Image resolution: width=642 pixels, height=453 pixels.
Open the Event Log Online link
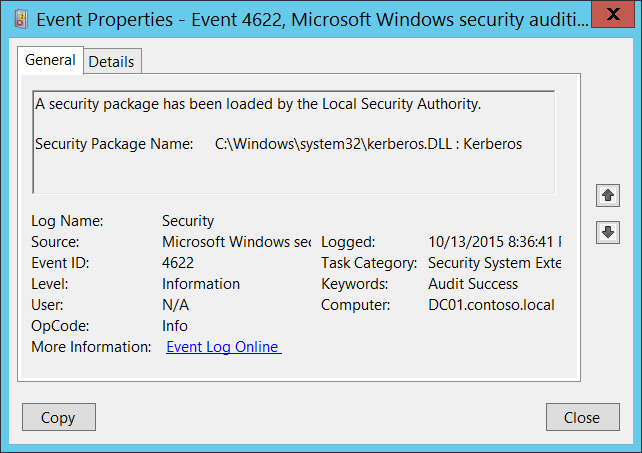point(223,347)
